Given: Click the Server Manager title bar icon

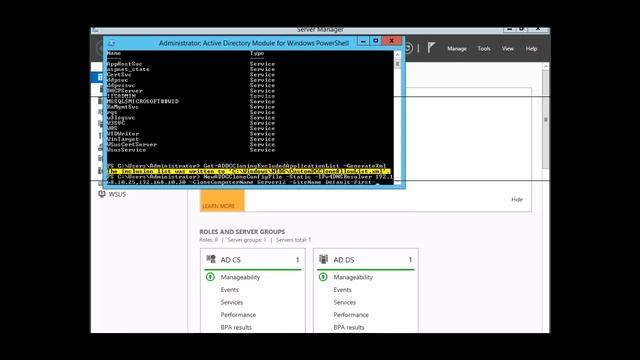Looking at the screenshot, I should [x=95, y=30].
